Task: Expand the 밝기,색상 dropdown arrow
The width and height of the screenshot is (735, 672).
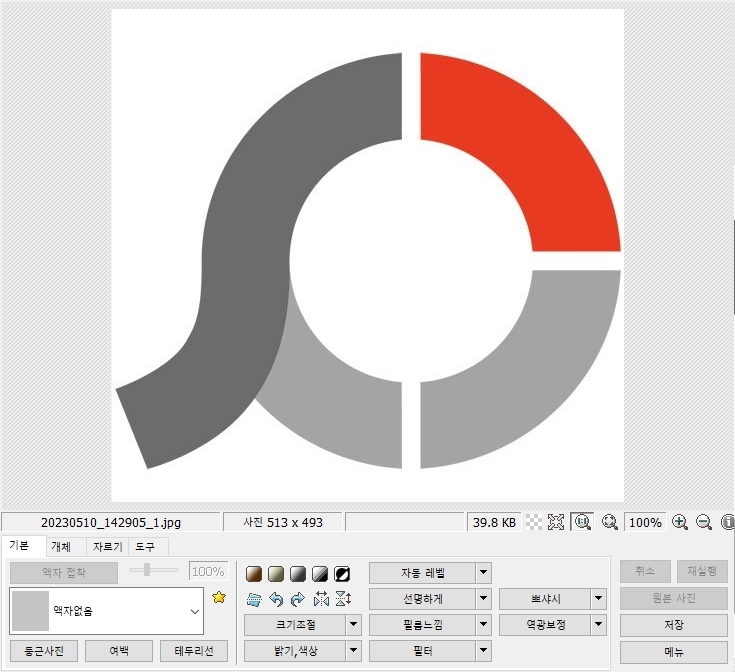Action: click(x=353, y=651)
